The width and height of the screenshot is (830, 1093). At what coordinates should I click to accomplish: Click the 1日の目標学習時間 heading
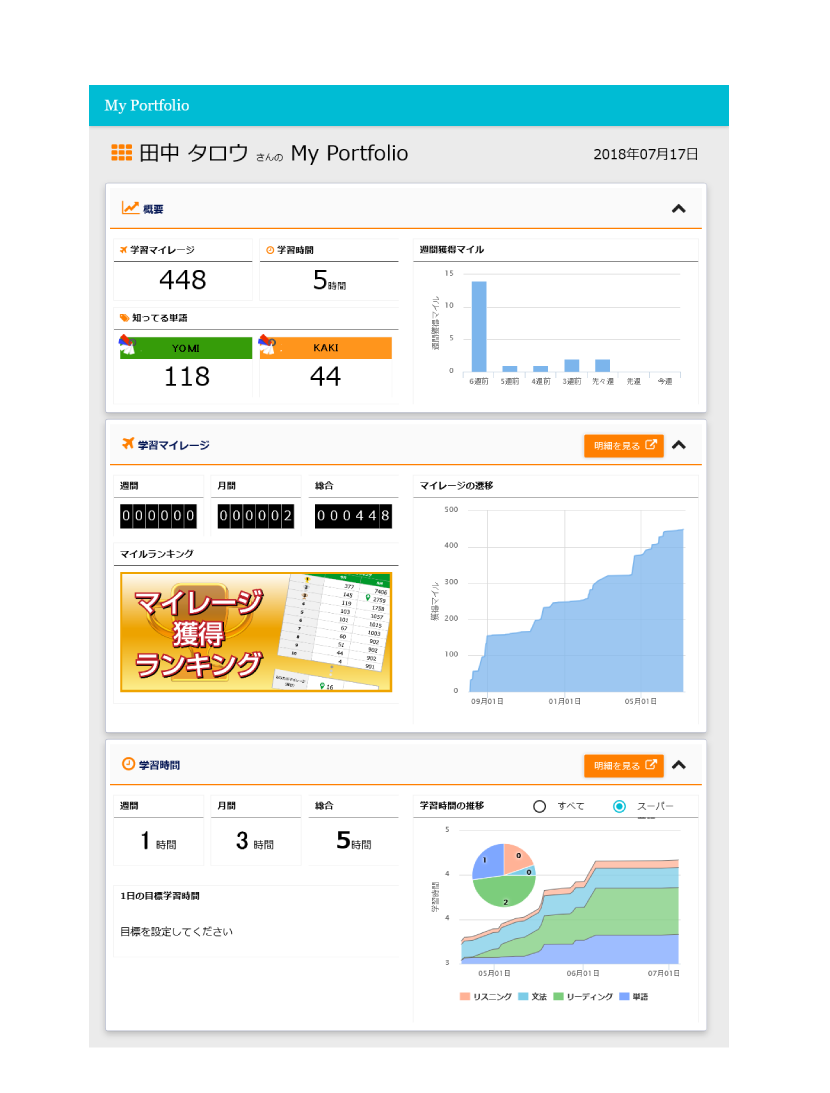pos(160,896)
